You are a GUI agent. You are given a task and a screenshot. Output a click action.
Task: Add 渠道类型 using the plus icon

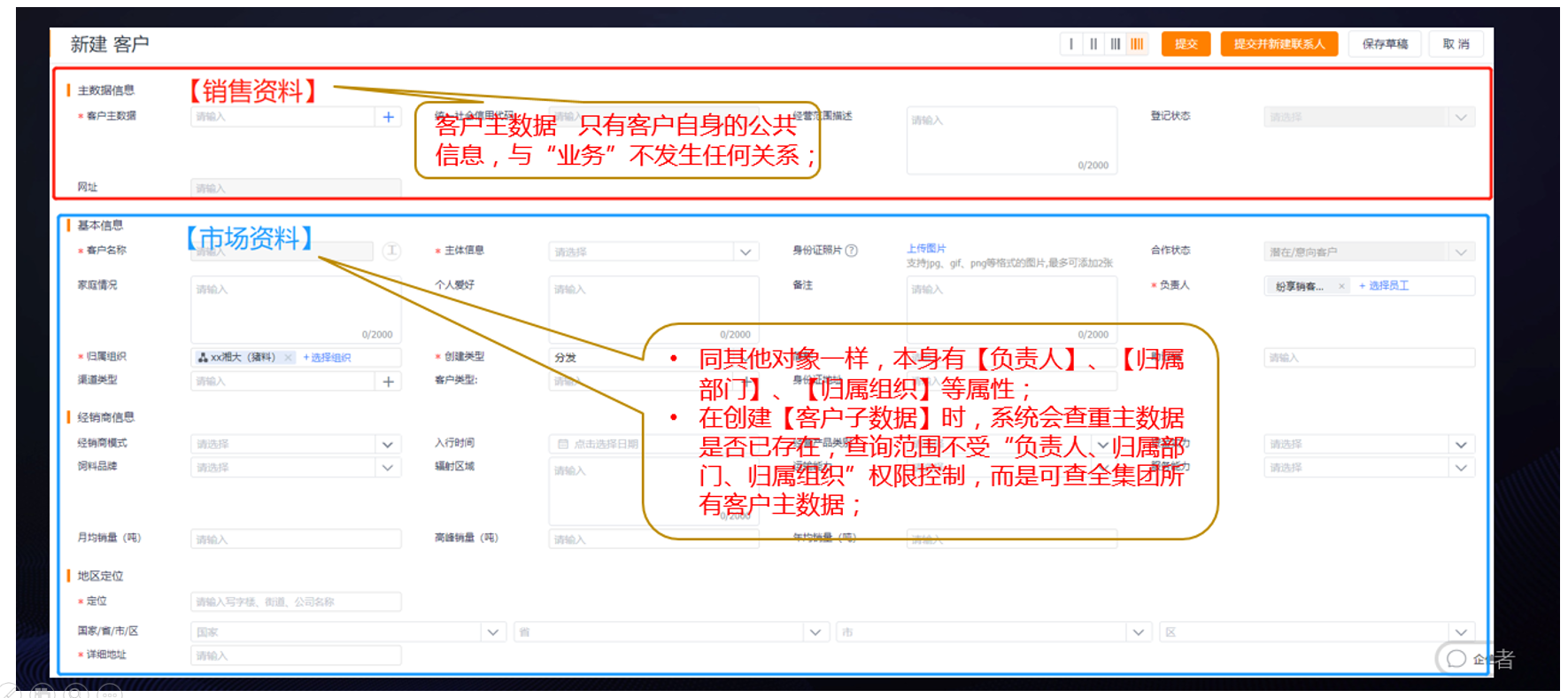(x=388, y=381)
